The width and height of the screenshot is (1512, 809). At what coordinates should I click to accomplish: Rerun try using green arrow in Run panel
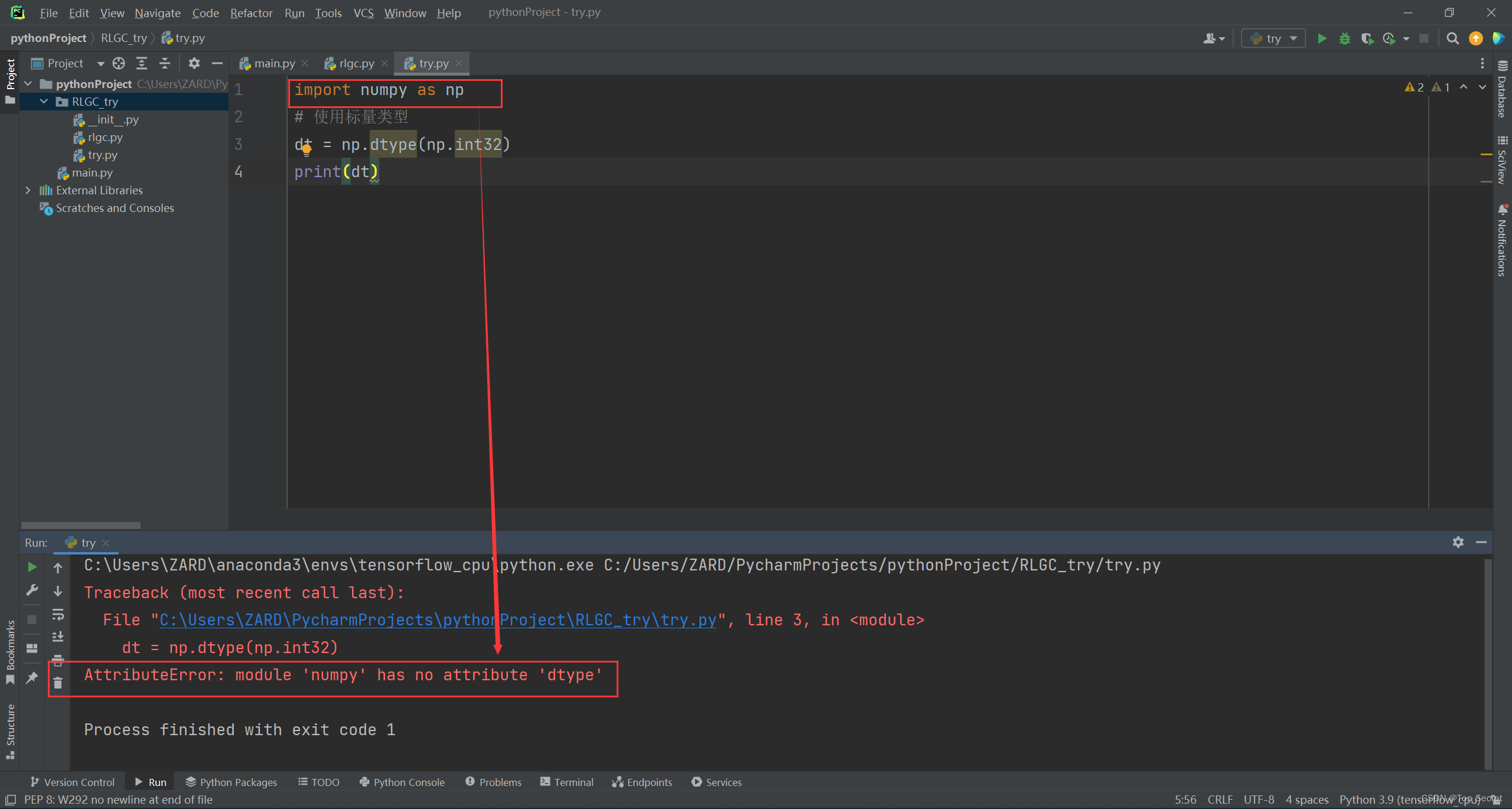tap(32, 567)
